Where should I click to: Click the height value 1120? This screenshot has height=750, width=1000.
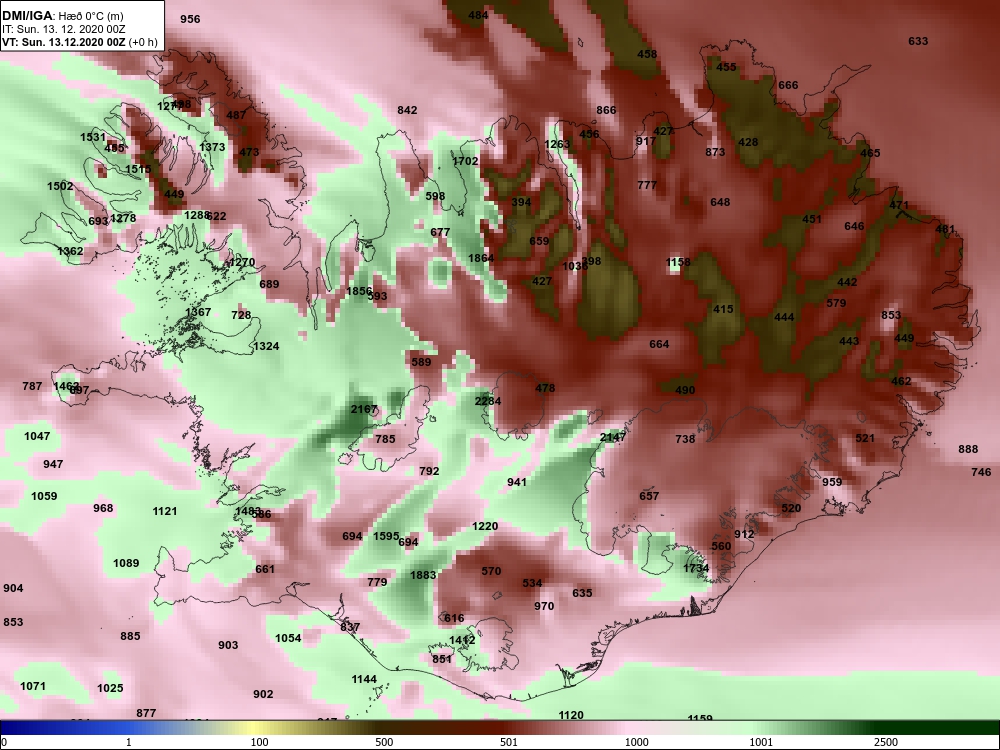[571, 716]
